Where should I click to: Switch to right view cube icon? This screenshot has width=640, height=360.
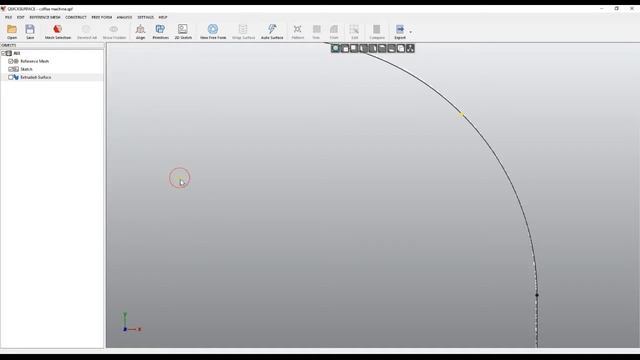(x=373, y=49)
